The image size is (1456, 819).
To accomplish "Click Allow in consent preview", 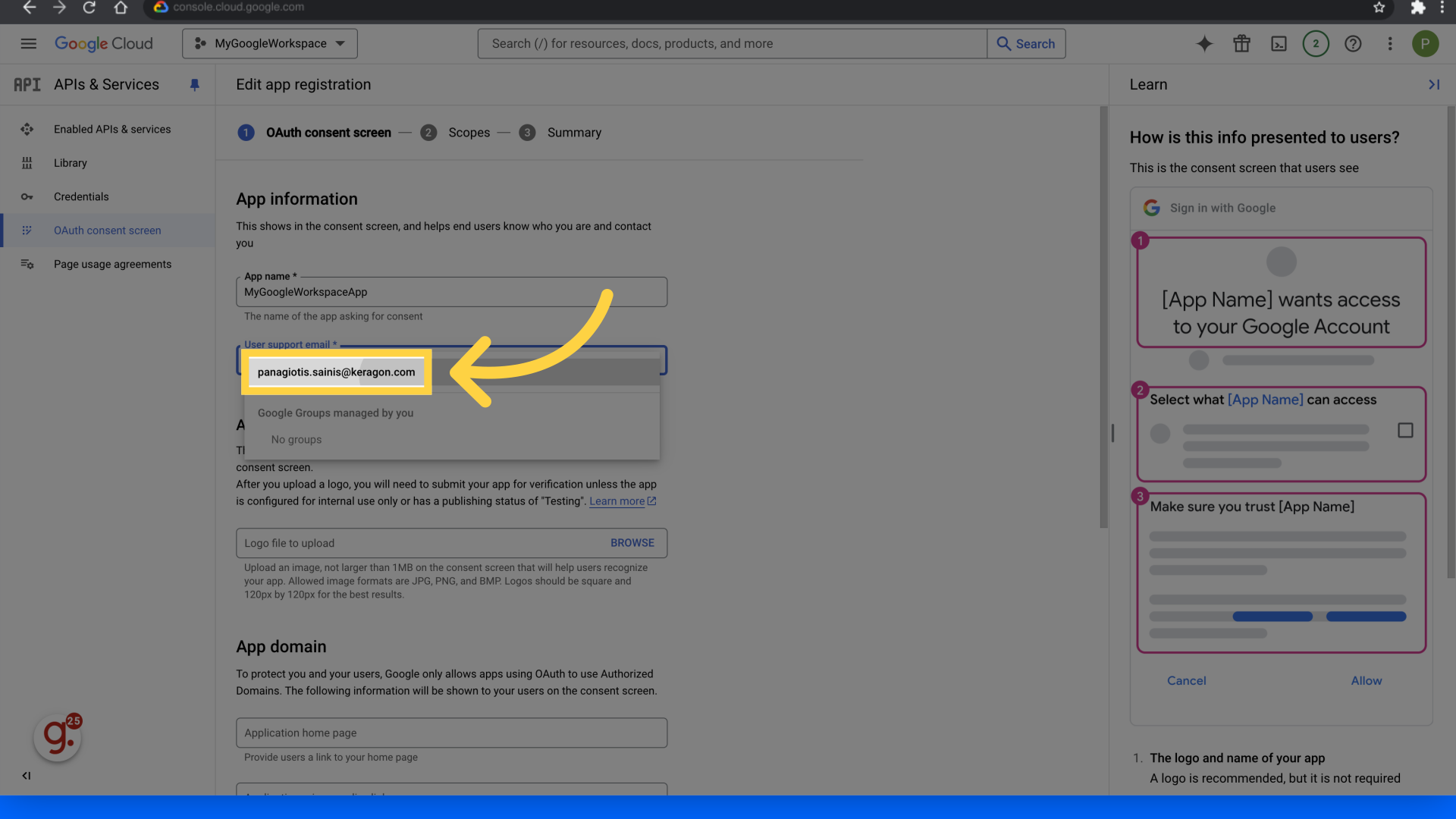I will [x=1366, y=680].
